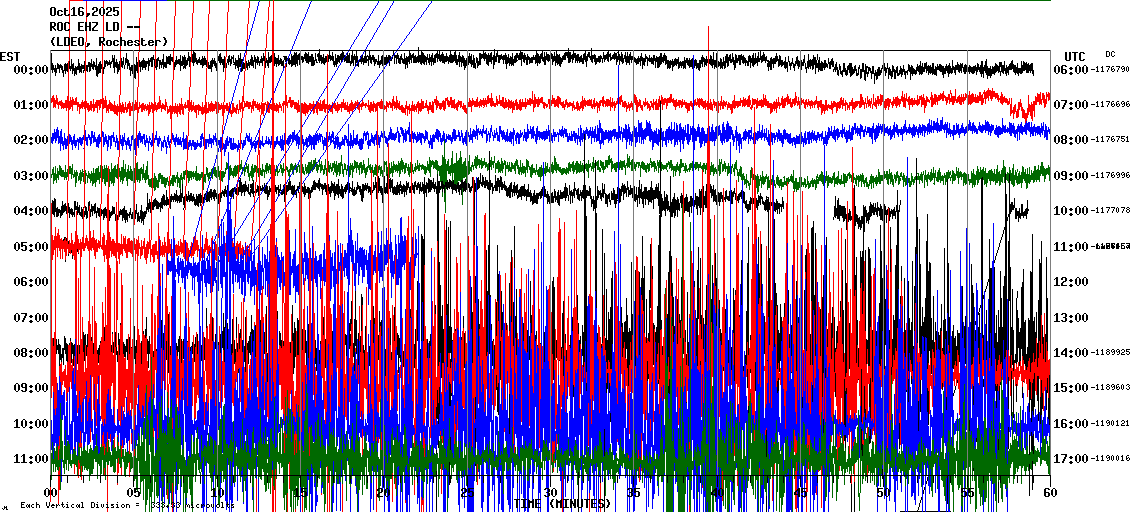The height and width of the screenshot is (519, 1130).
Task: Click the 60 minute axis tick
Action: tap(1049, 493)
